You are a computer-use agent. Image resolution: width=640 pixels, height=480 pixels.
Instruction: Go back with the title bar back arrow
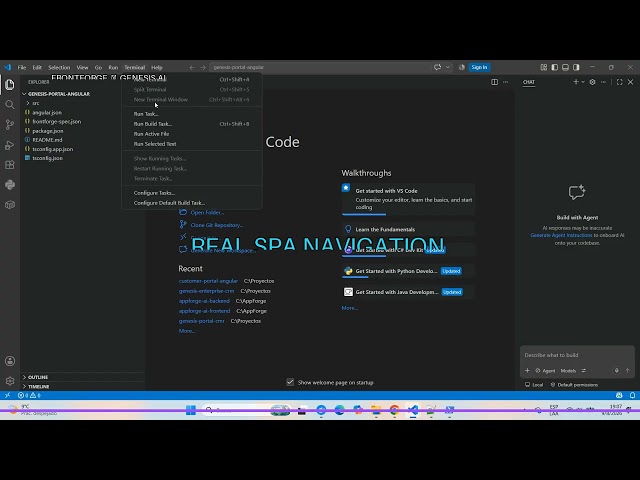click(x=192, y=67)
